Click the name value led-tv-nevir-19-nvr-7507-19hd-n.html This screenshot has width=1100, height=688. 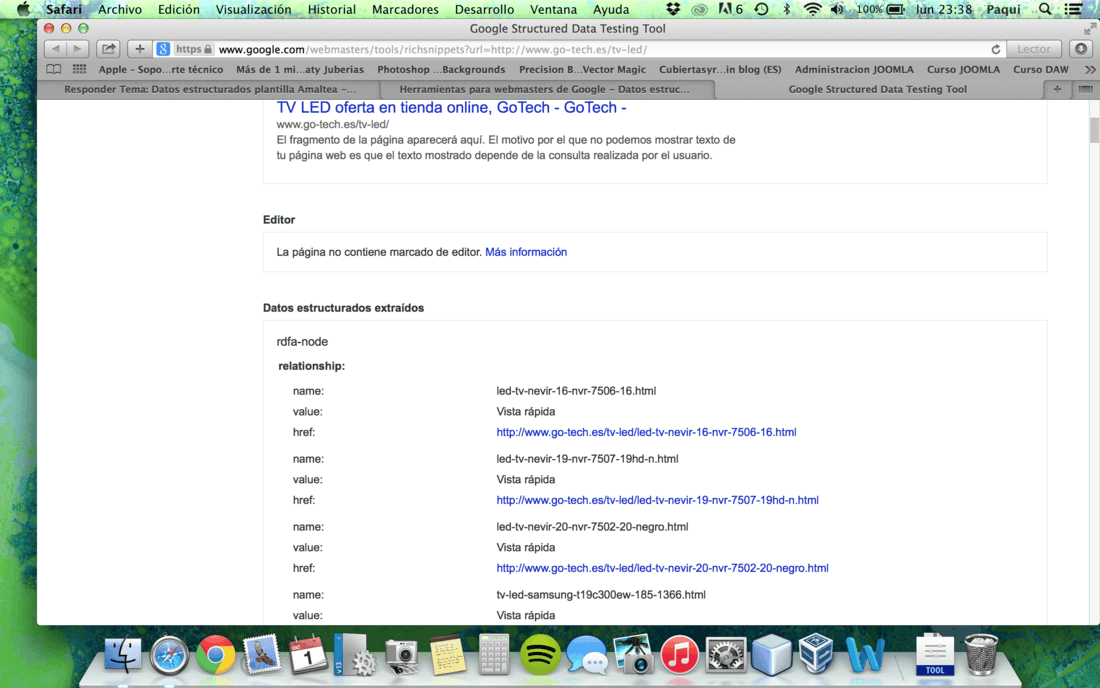(x=587, y=459)
